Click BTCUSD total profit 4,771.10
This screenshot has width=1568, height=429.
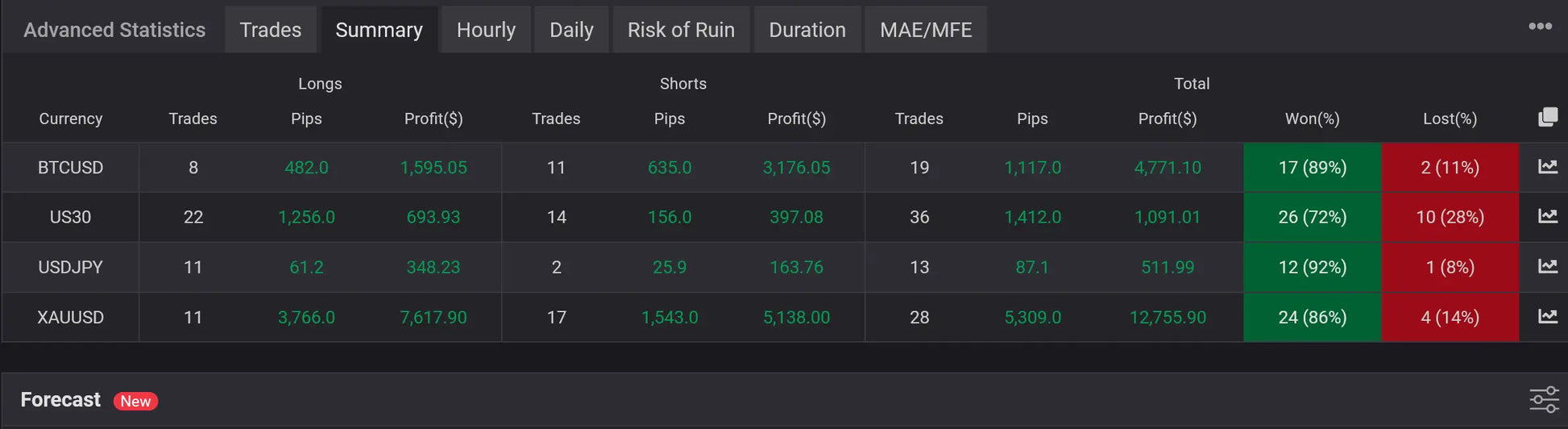click(1168, 168)
